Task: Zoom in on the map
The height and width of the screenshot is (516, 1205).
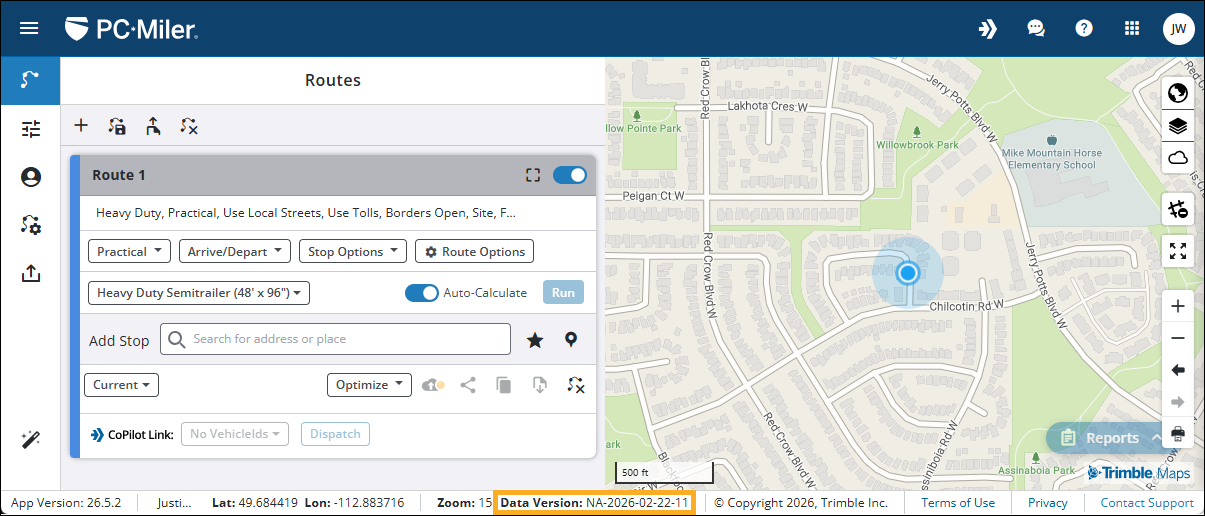Action: (x=1177, y=306)
